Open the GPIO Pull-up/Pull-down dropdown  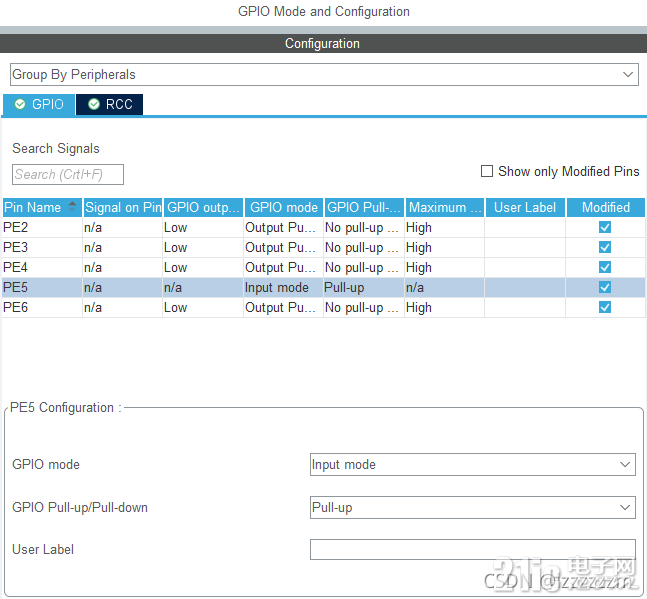click(472, 507)
